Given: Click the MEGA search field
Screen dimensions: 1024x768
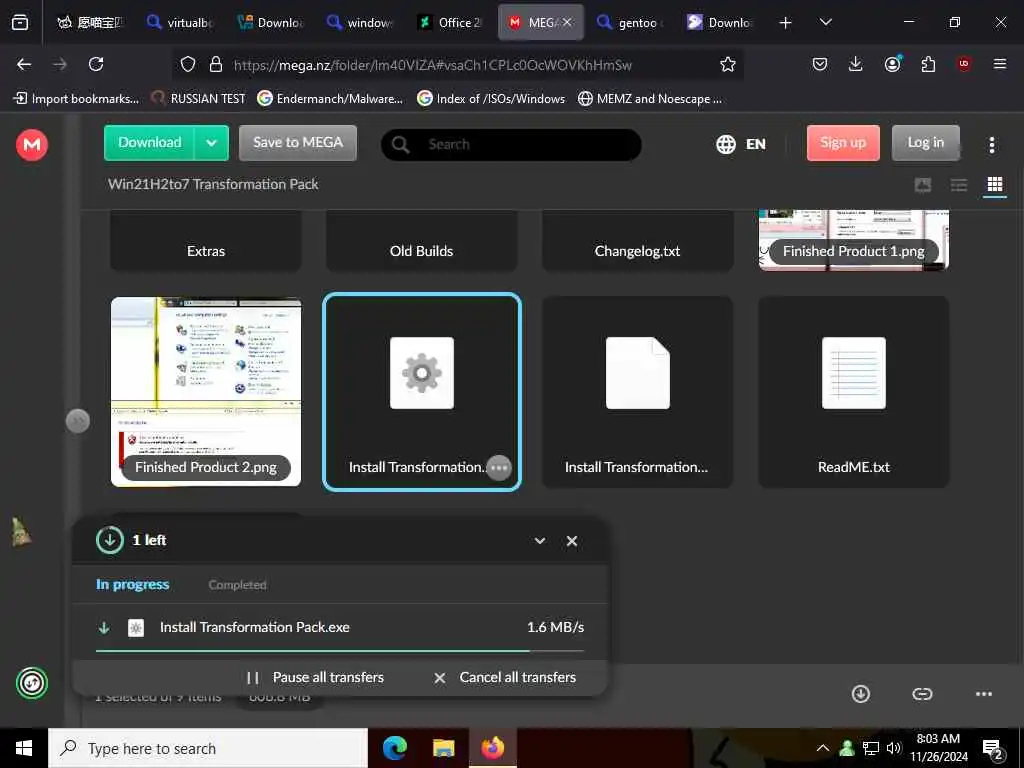Looking at the screenshot, I should (511, 144).
